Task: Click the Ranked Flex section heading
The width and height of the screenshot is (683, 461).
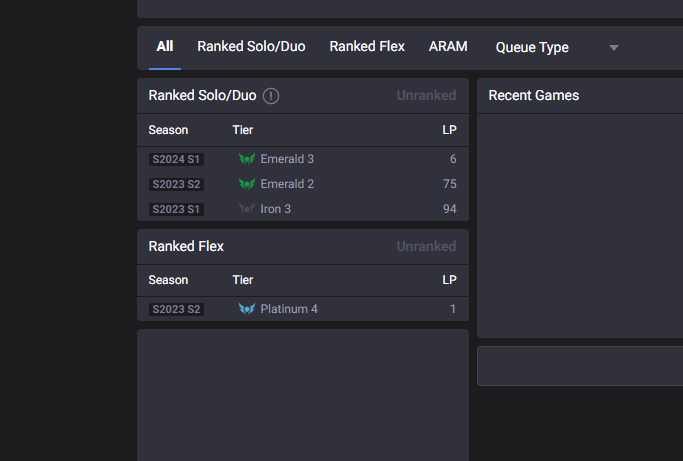Action: [186, 246]
